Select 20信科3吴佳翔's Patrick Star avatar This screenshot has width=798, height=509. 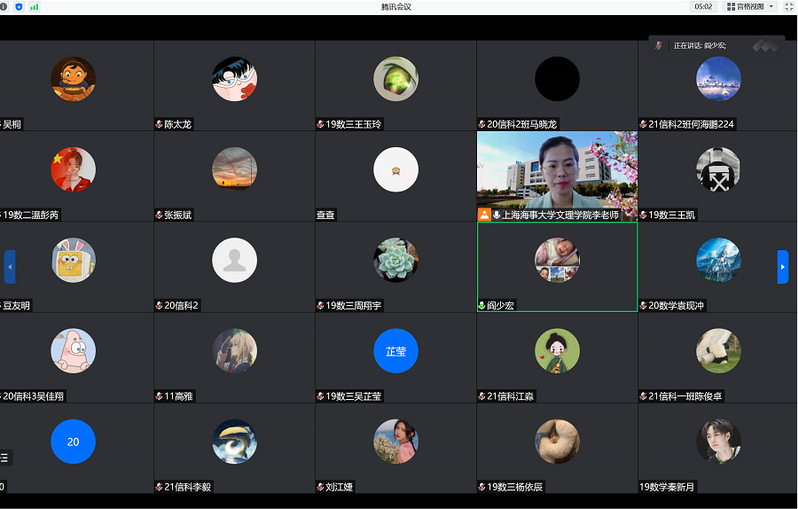(73, 351)
